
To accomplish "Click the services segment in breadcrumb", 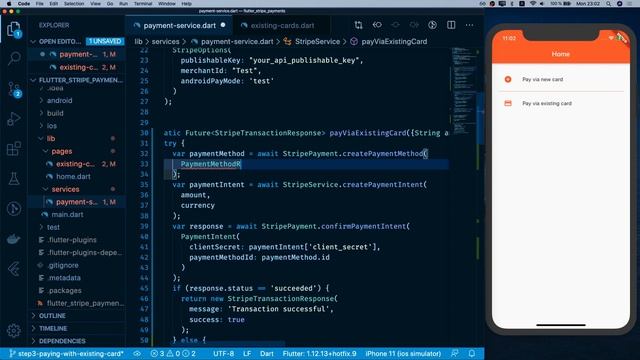I will (x=165, y=42).
